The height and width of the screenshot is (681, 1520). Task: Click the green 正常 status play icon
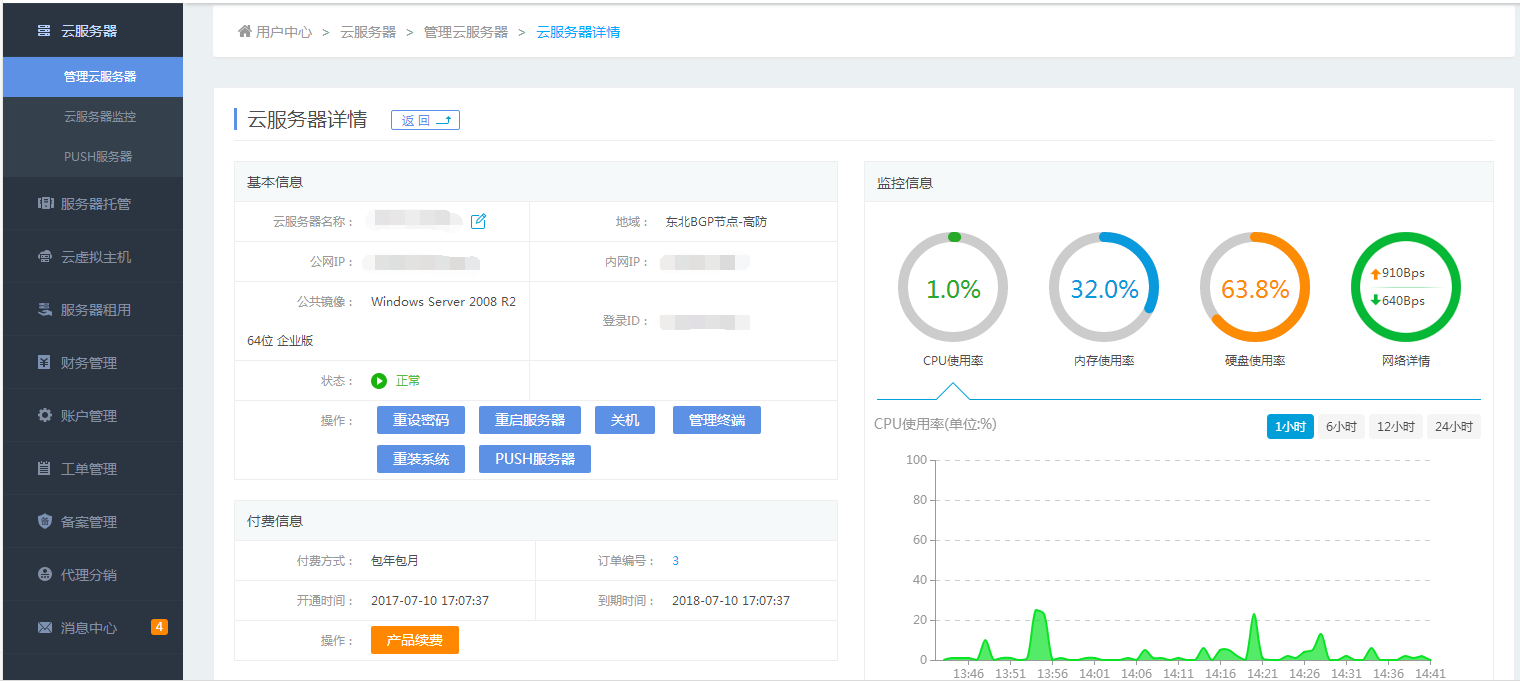379,381
